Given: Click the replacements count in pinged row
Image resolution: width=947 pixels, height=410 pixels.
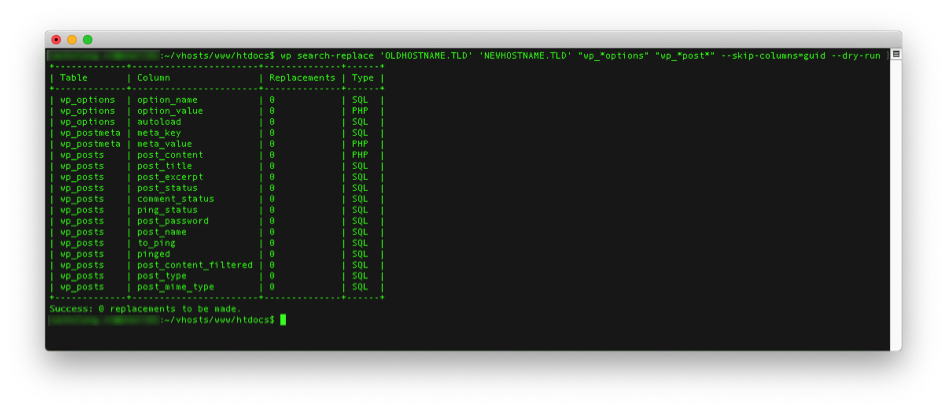Looking at the screenshot, I should coord(272,254).
